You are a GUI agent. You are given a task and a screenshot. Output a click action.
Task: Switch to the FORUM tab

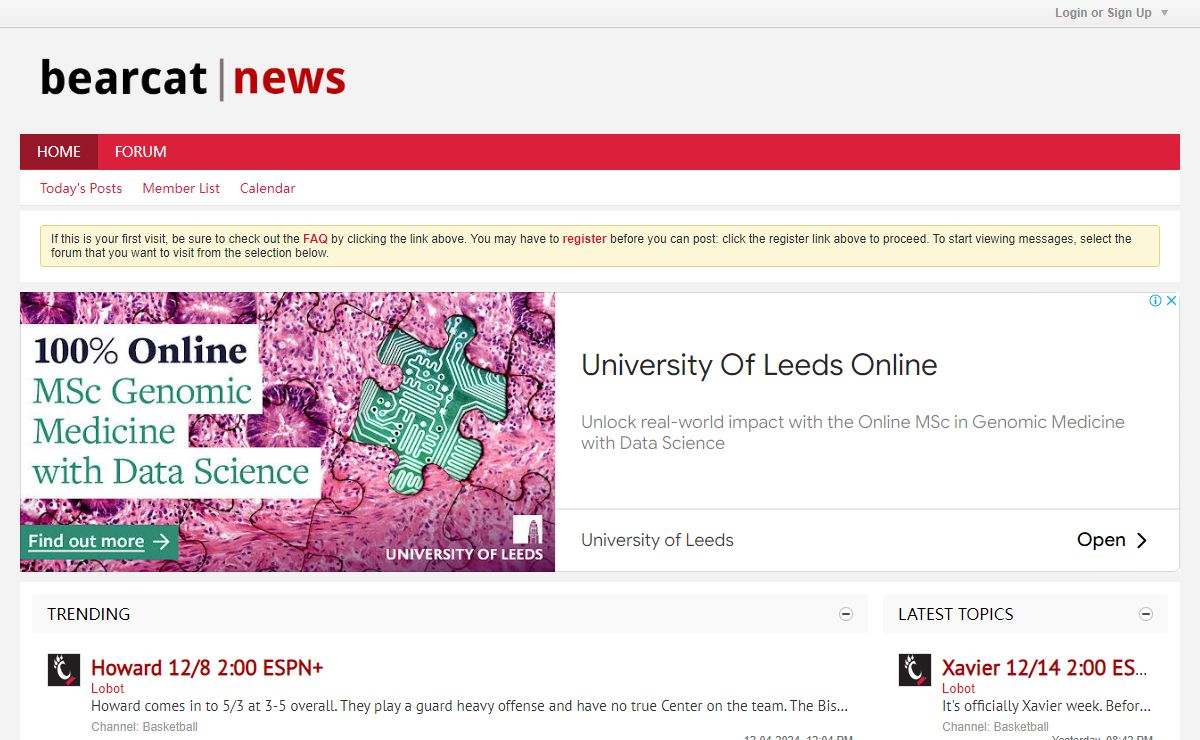[x=140, y=152]
